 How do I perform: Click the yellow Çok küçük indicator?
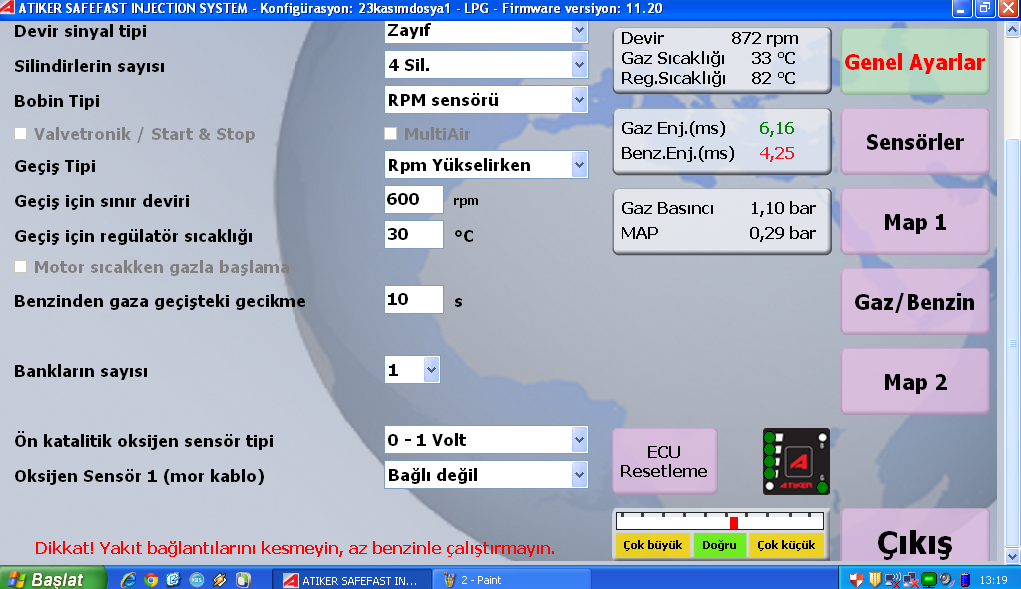coord(786,545)
